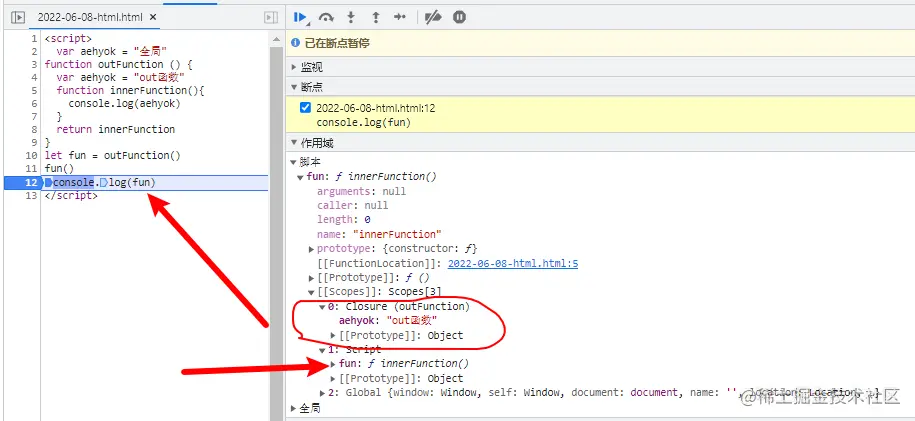Collapse the 1: Script scope row
Image resolution: width=915 pixels, height=421 pixels.
pyautogui.click(x=323, y=350)
